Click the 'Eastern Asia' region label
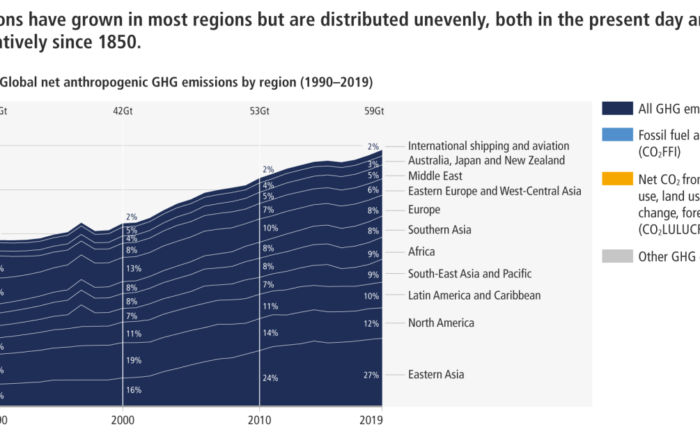The image size is (700, 441). (x=436, y=374)
